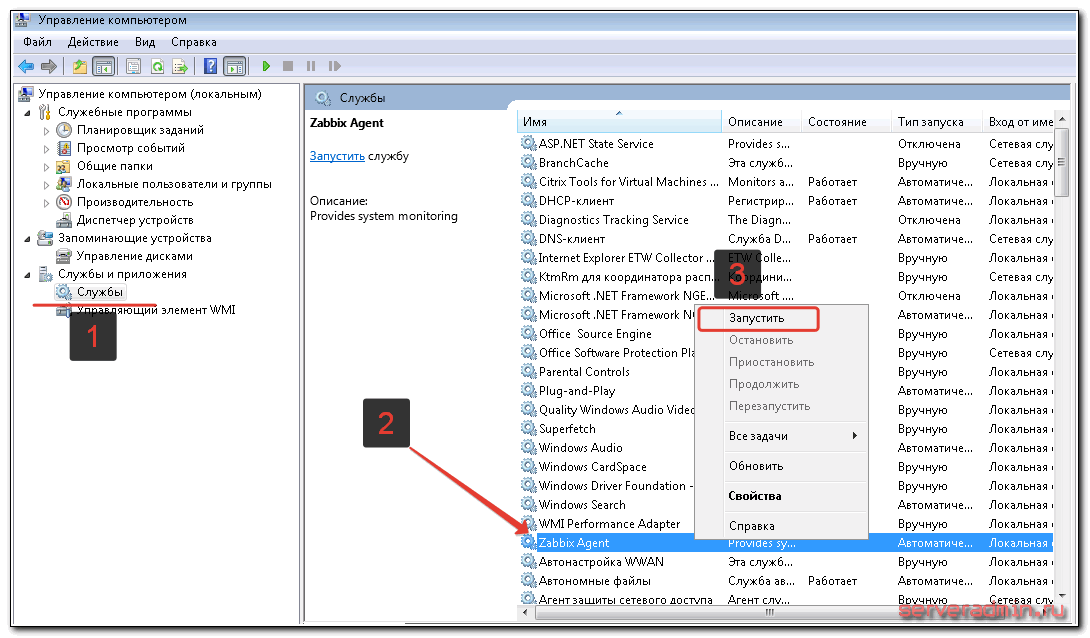
Task: Click the Export list toolbar icon
Action: click(x=180, y=66)
